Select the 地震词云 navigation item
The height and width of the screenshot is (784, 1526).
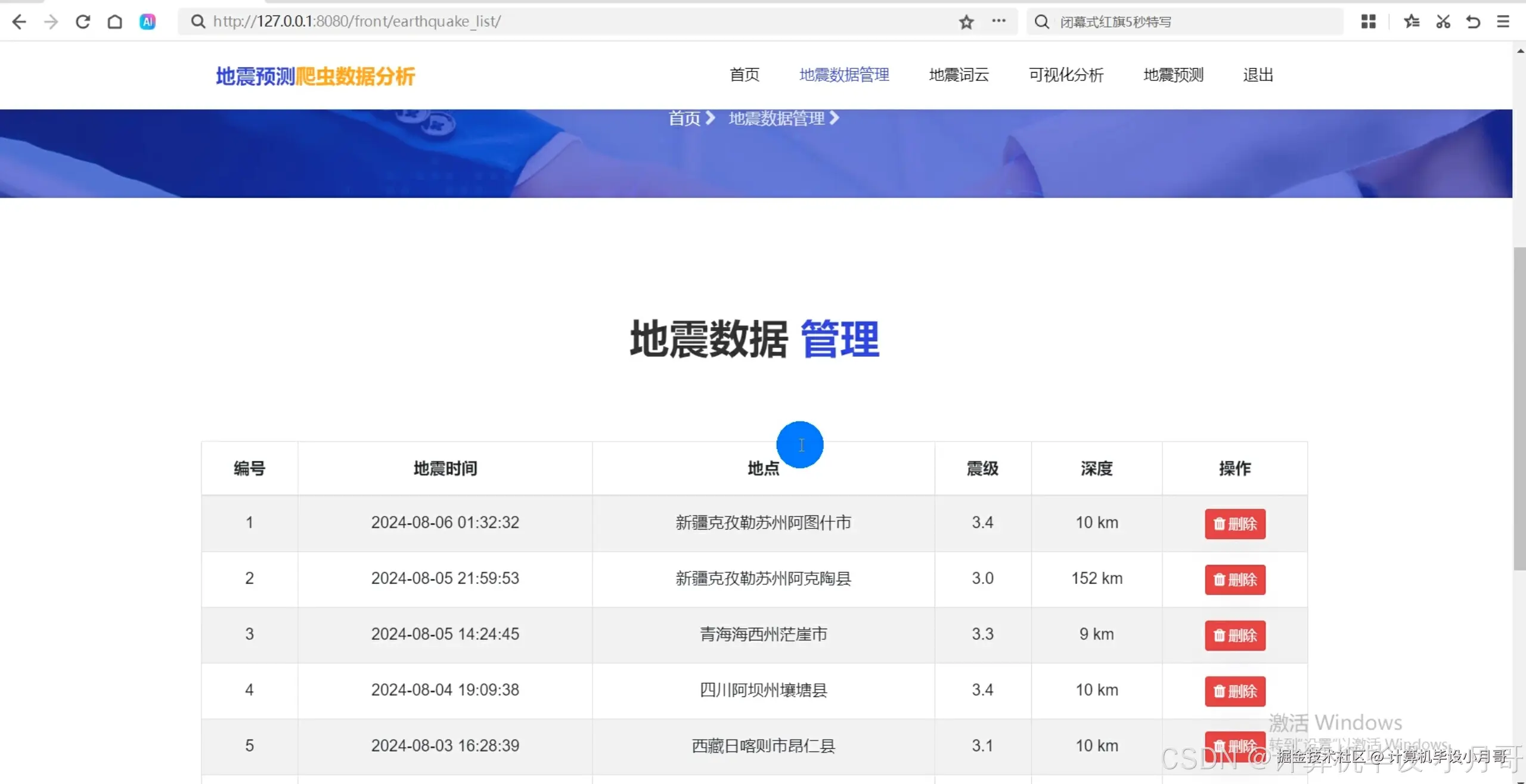[x=959, y=74]
